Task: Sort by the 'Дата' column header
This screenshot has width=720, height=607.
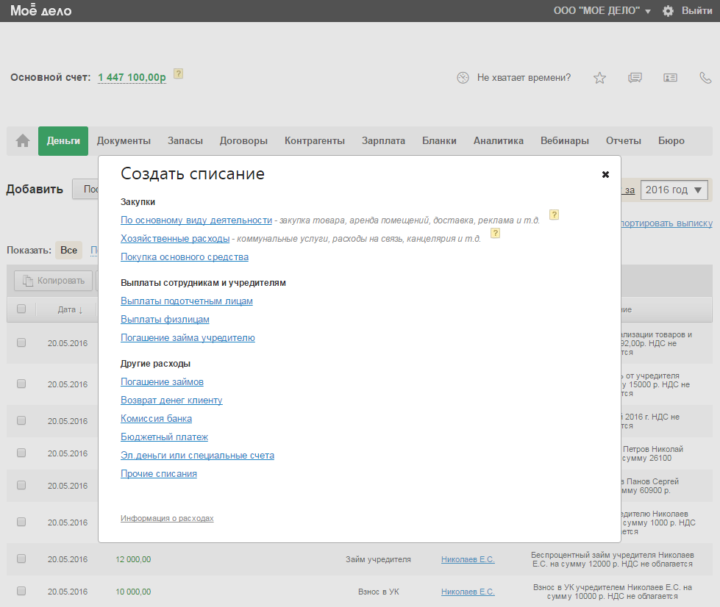Action: [70, 309]
